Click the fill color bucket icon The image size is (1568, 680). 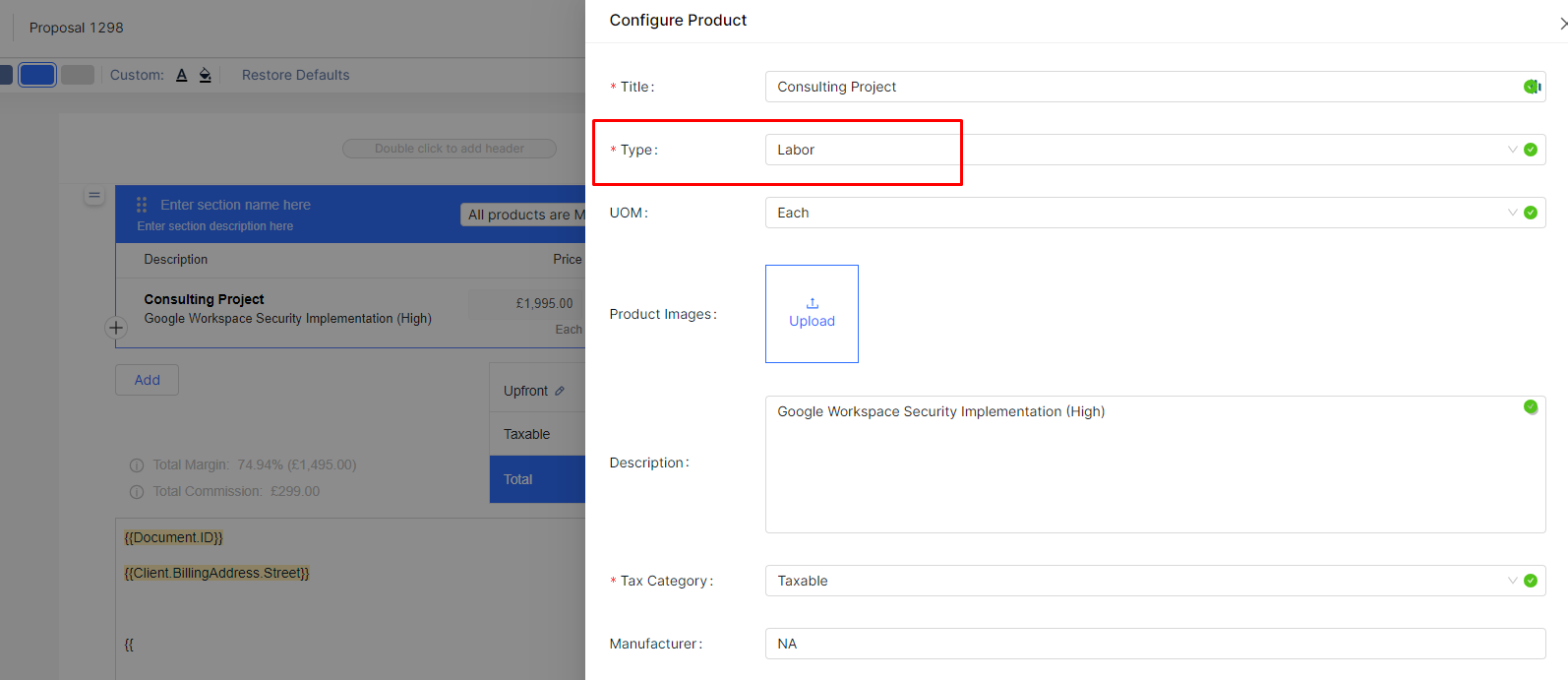coord(205,75)
